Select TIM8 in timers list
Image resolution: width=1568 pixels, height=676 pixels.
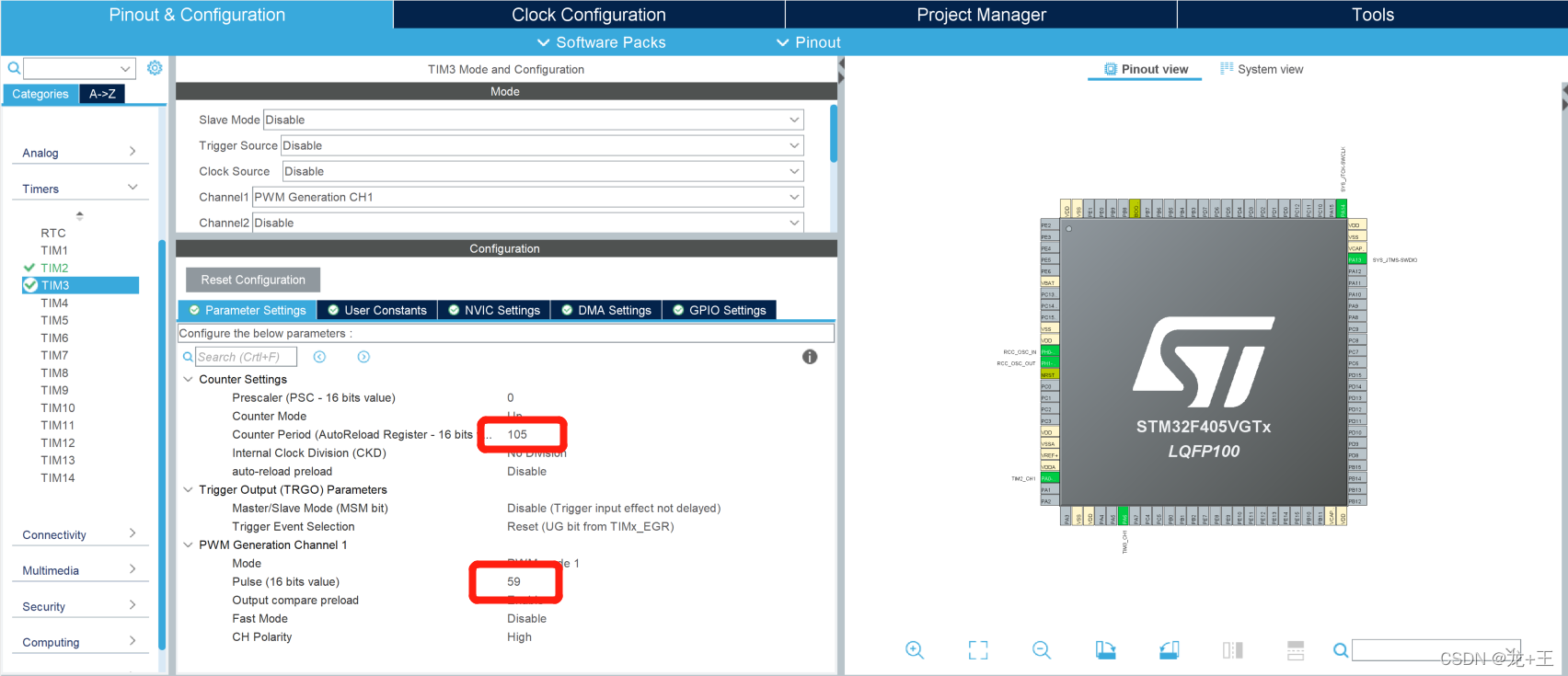[x=54, y=372]
